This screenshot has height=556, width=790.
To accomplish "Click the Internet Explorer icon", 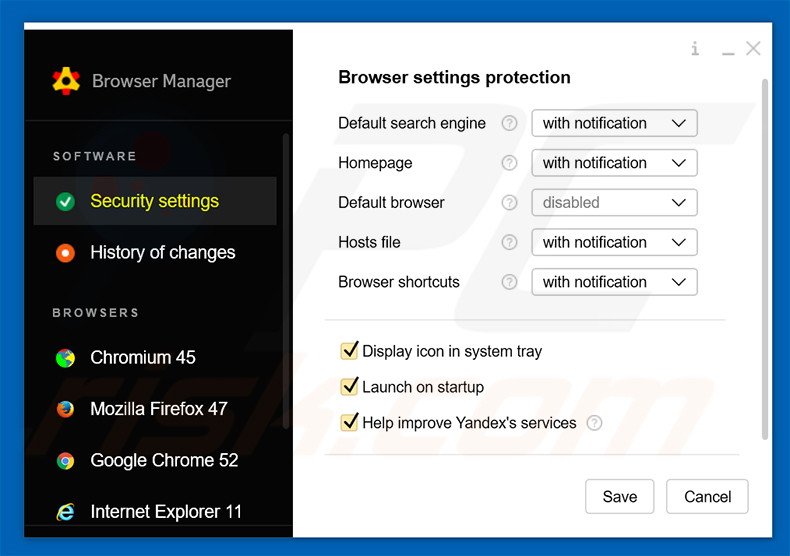I will [x=65, y=512].
